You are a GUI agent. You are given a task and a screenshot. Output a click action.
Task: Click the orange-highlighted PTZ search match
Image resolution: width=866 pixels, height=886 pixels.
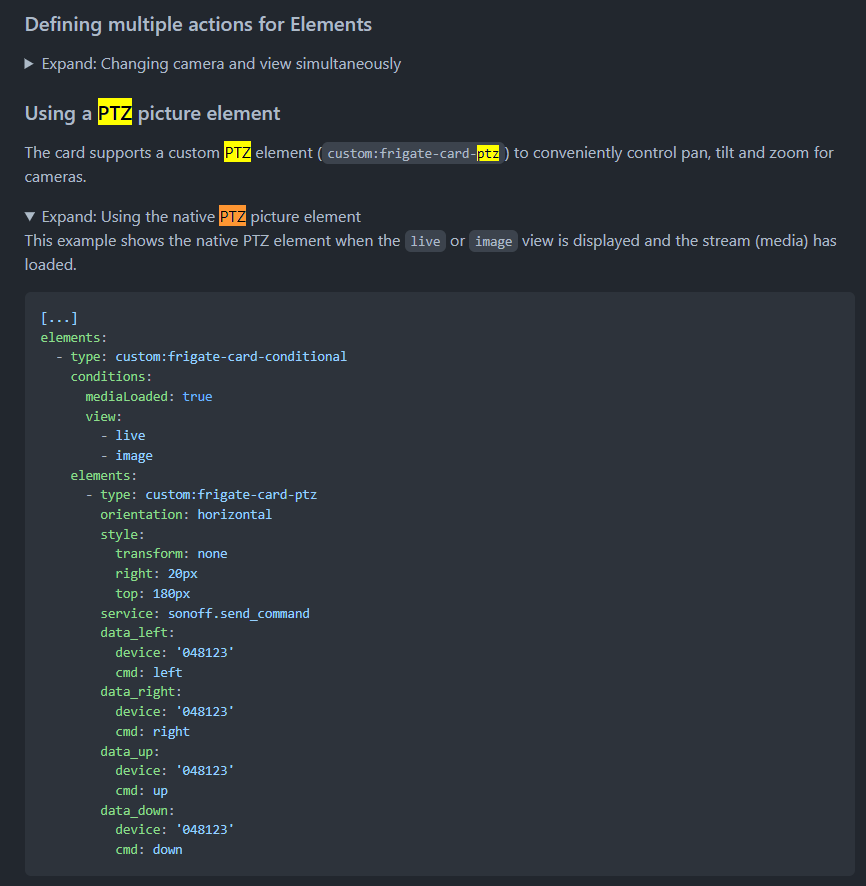pos(232,216)
